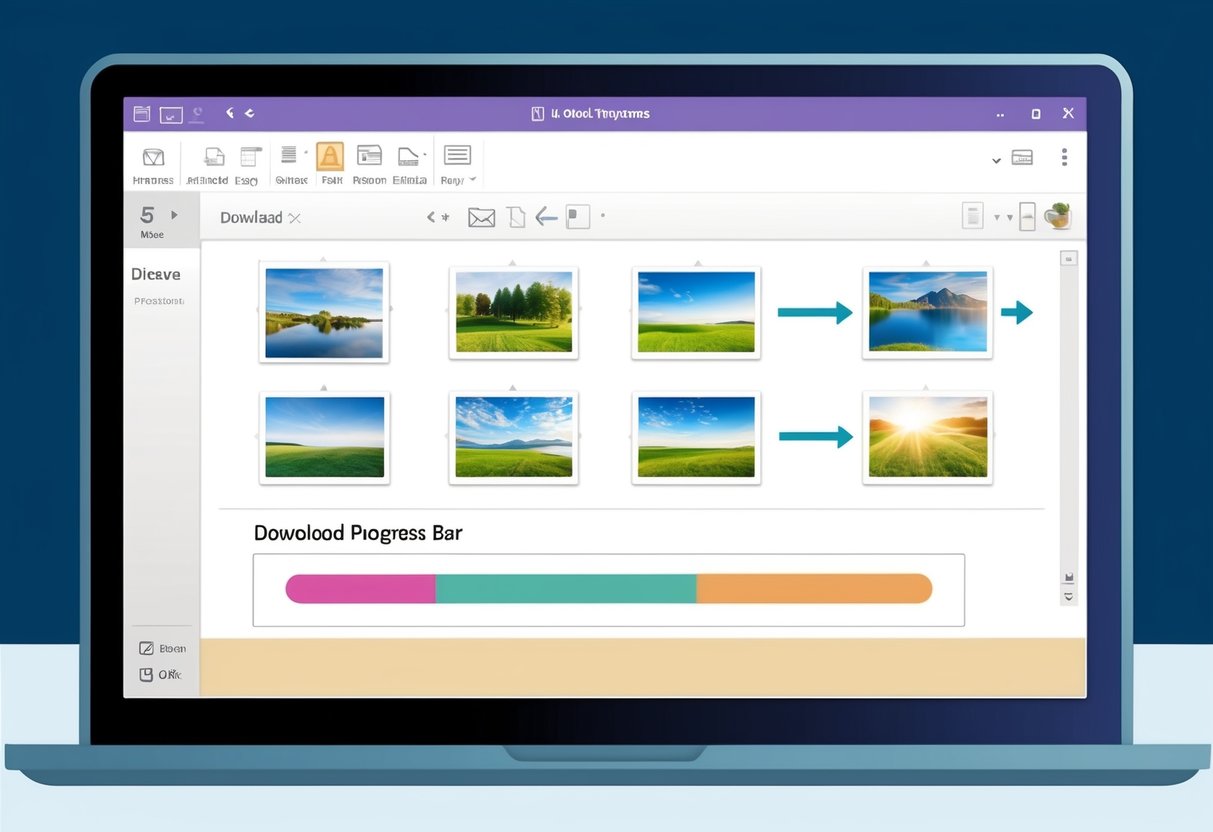Click the plant avatar icon at top right
This screenshot has height=832, width=1213.
(x=1057, y=216)
